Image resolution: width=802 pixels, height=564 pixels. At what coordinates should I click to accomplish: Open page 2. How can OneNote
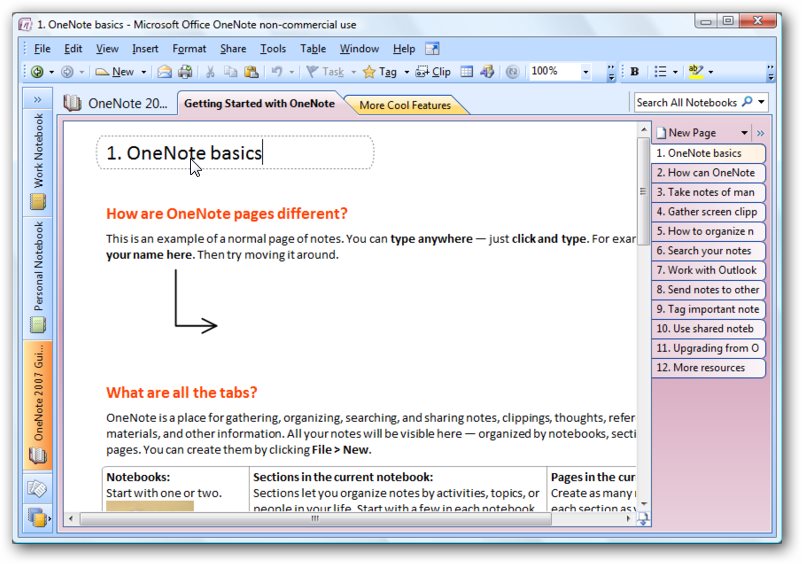coord(708,173)
